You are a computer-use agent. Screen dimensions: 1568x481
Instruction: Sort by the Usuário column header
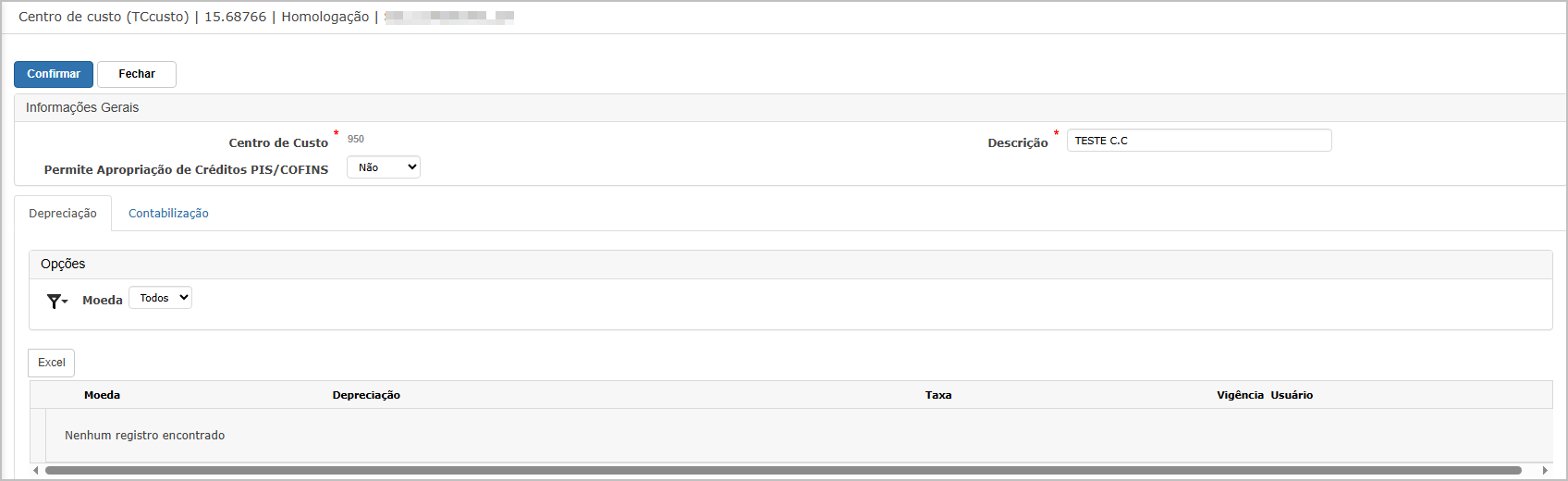[1292, 395]
